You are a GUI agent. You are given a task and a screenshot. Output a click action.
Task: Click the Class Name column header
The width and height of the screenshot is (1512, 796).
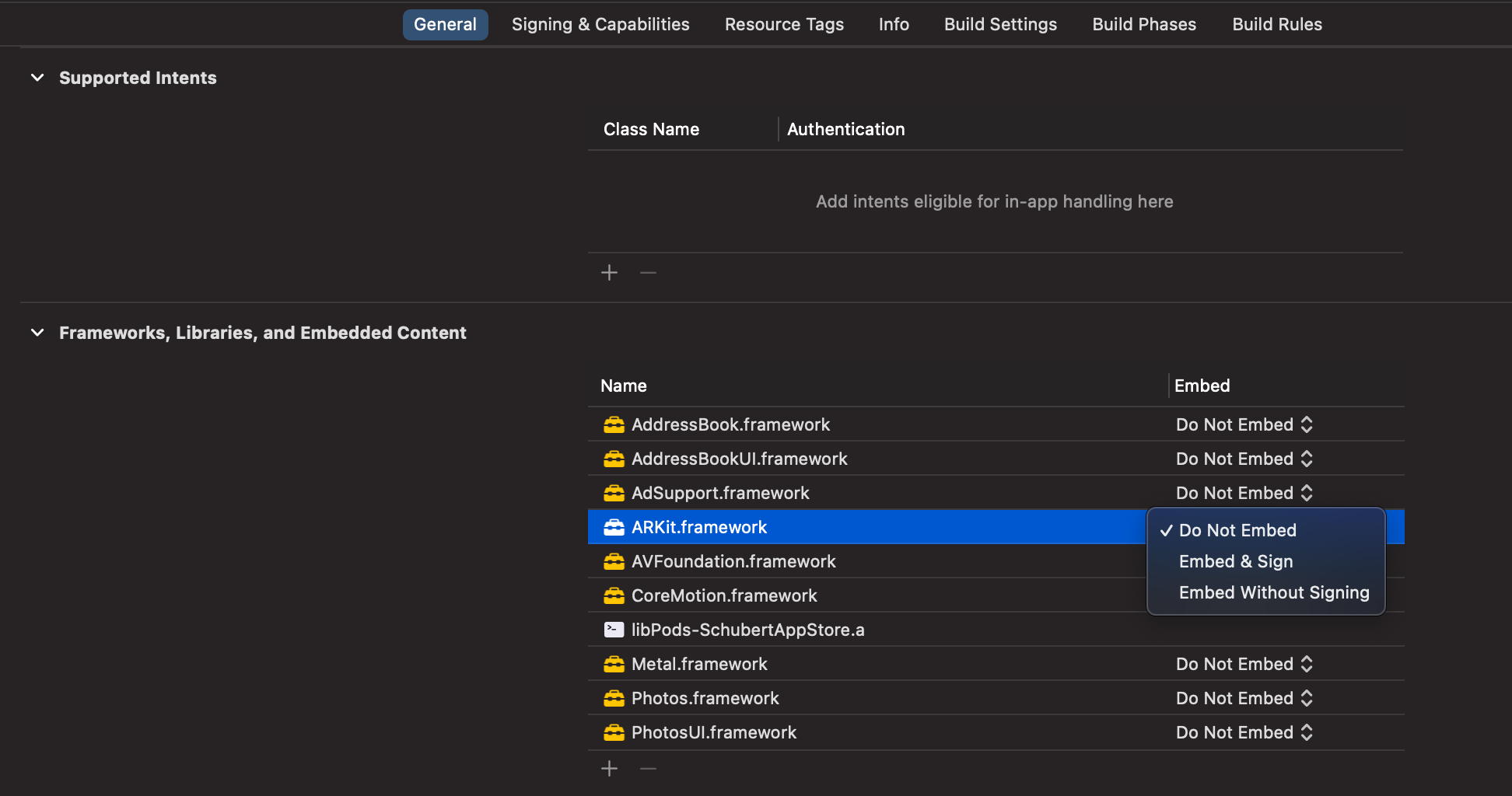[x=651, y=129]
